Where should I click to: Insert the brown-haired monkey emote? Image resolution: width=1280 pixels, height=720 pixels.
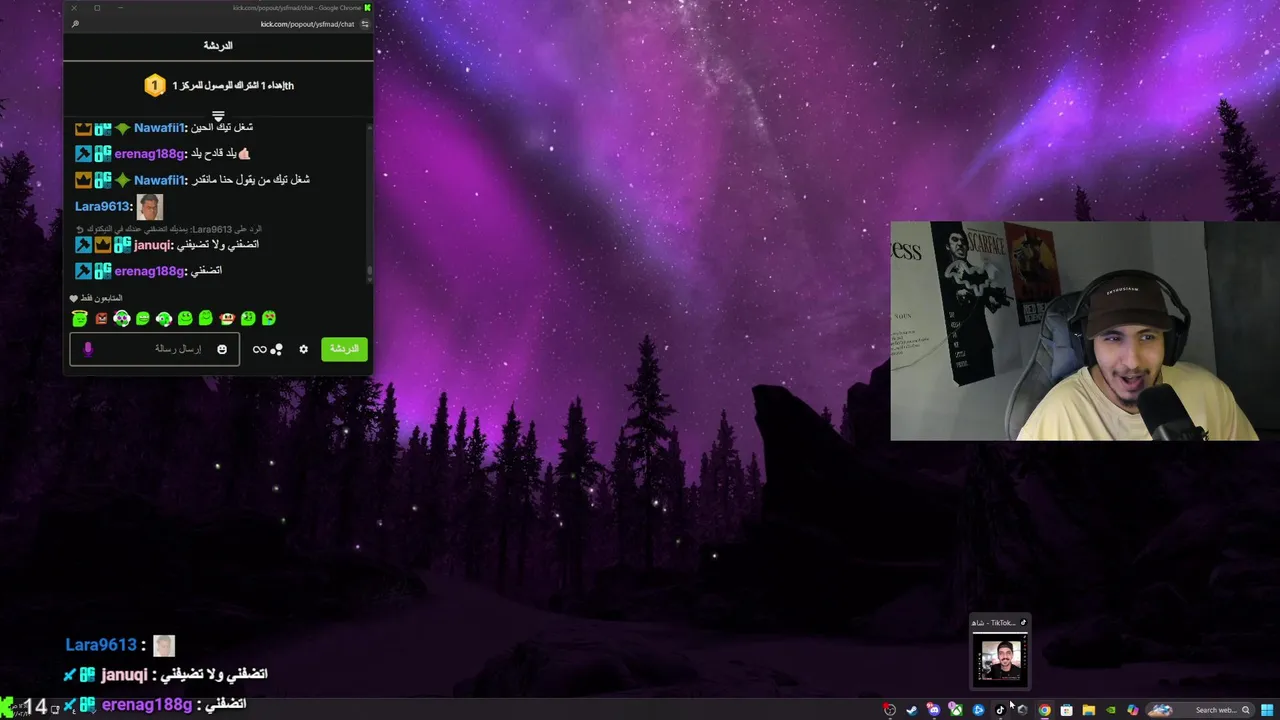coord(227,318)
